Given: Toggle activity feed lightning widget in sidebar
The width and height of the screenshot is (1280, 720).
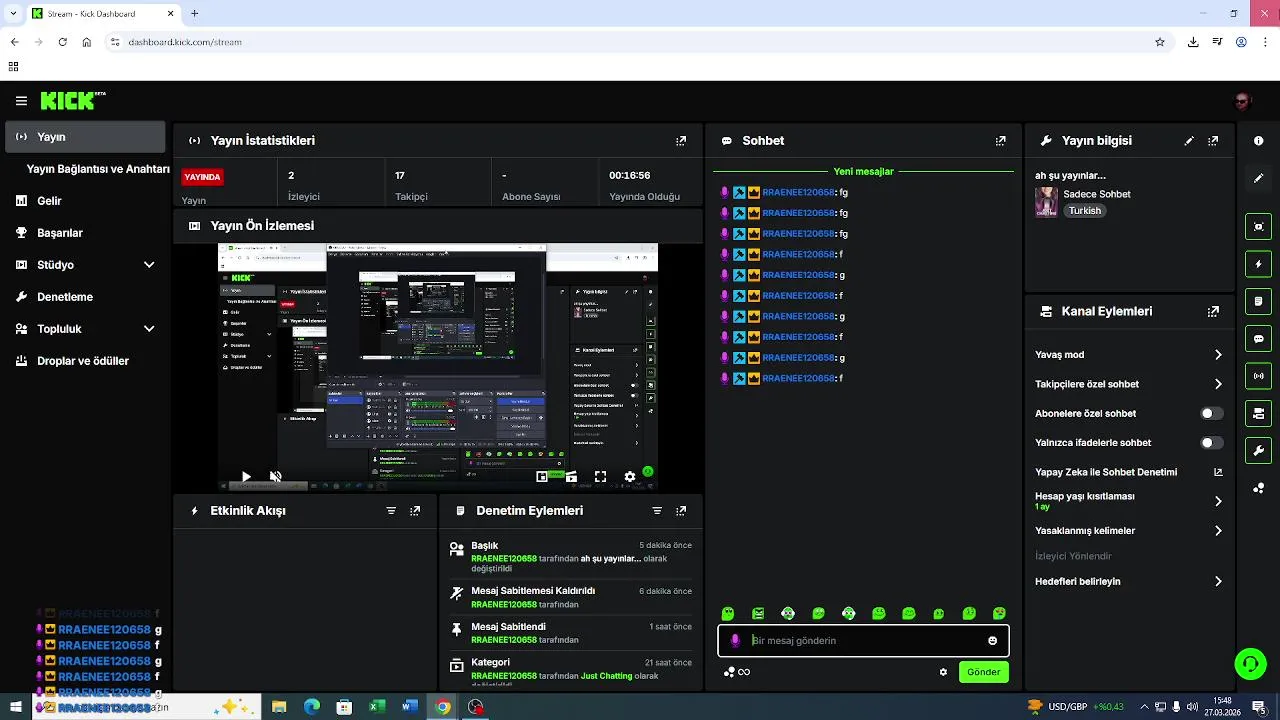Looking at the screenshot, I should [x=1259, y=264].
